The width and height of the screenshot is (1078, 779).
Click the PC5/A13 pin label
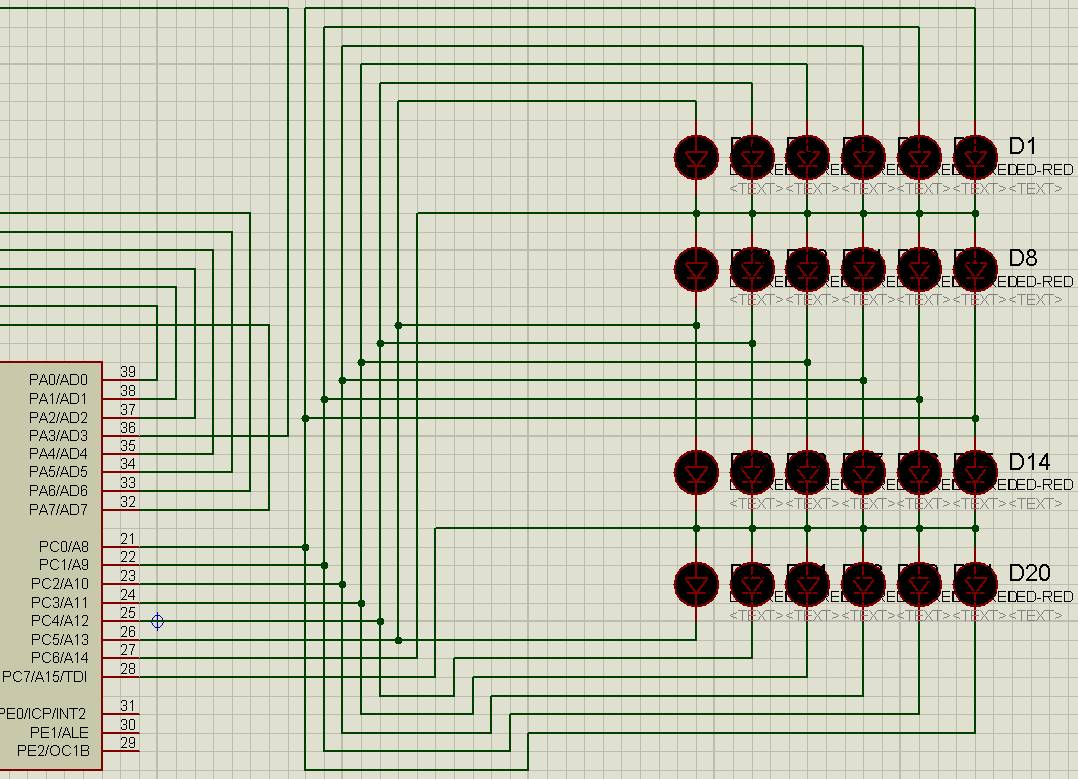click(60, 639)
